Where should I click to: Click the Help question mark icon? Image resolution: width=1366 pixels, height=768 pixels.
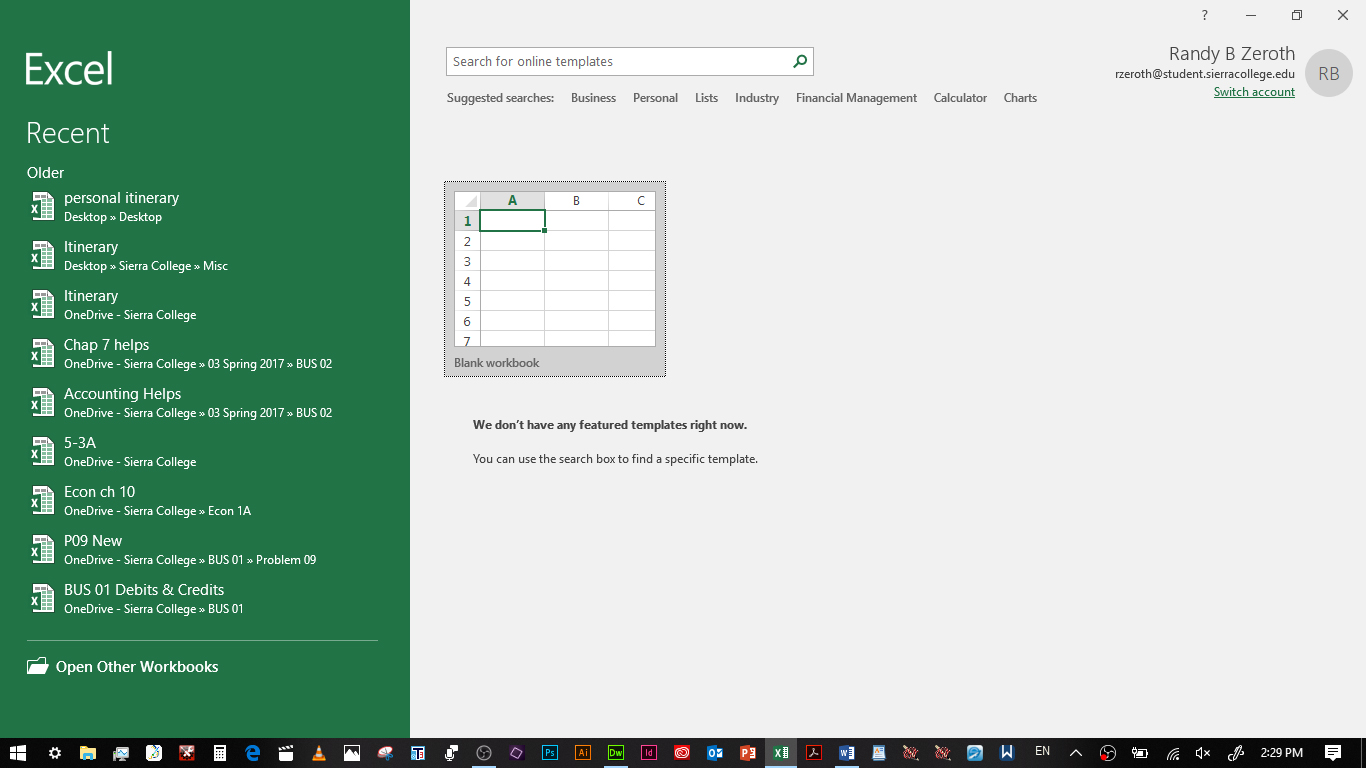point(1205,15)
